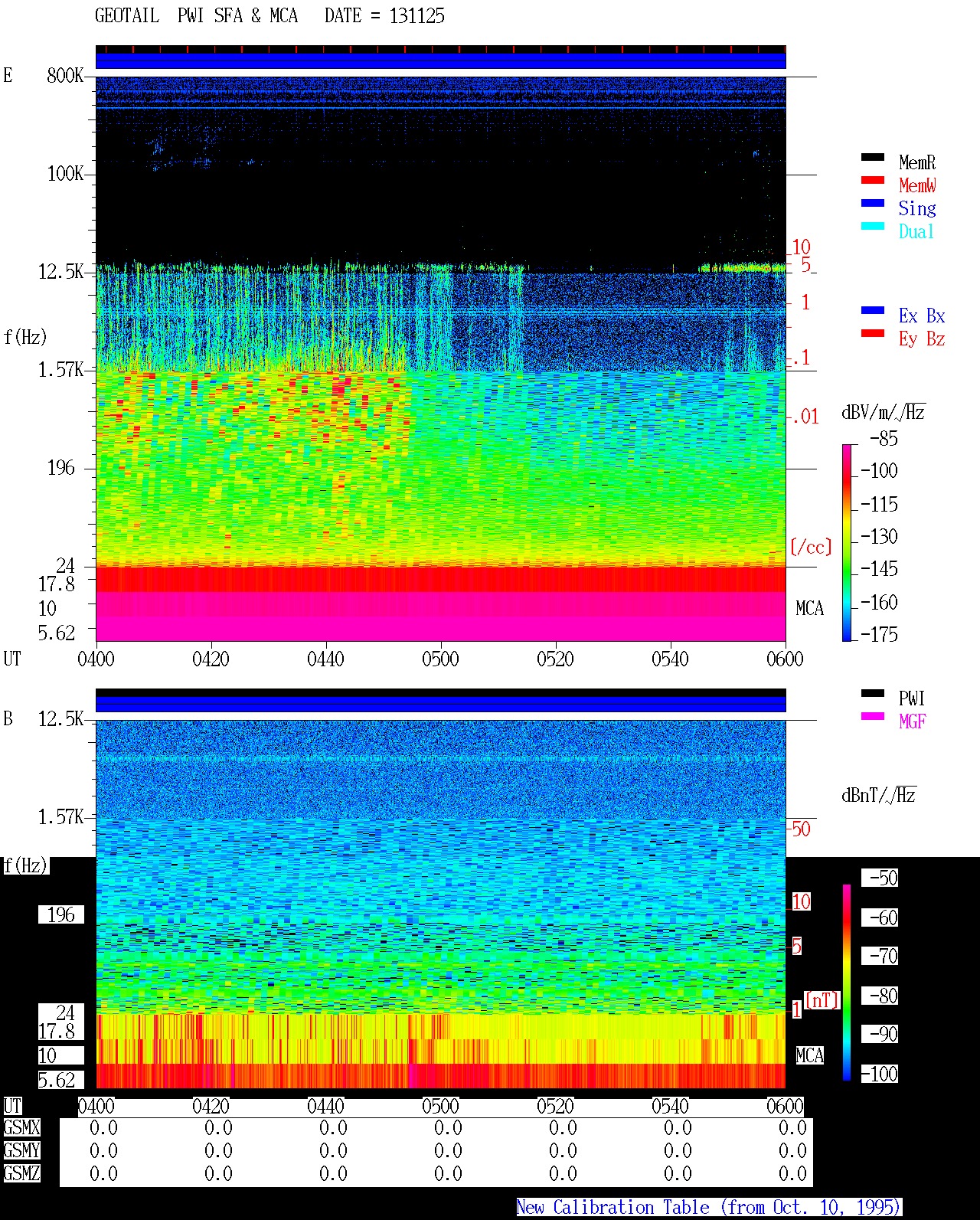Click the red MemW legend swatch

pyautogui.click(x=873, y=181)
